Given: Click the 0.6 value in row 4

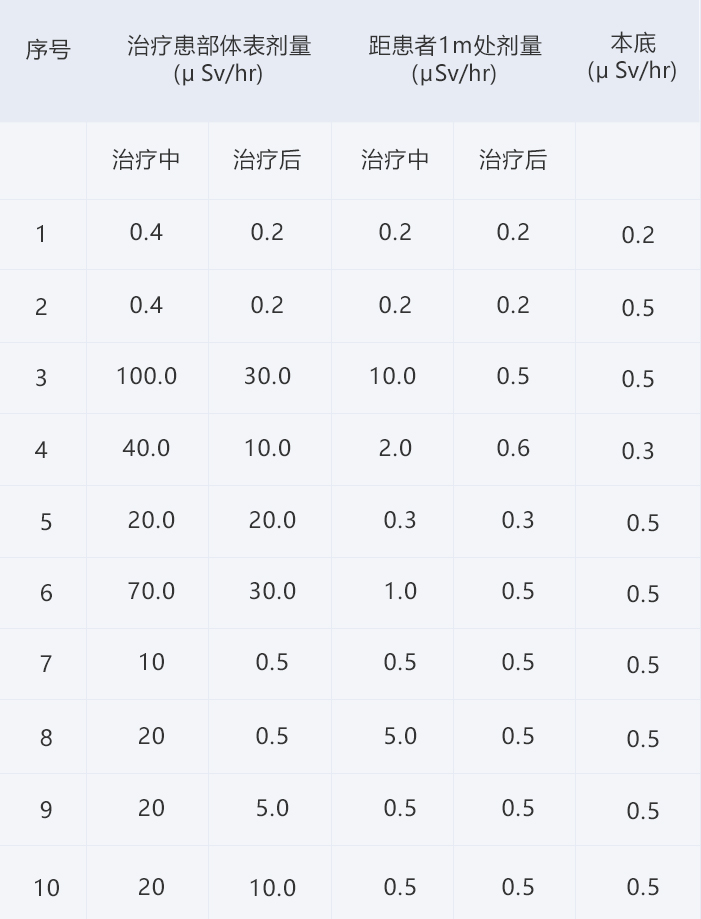Looking at the screenshot, I should tap(513, 448).
